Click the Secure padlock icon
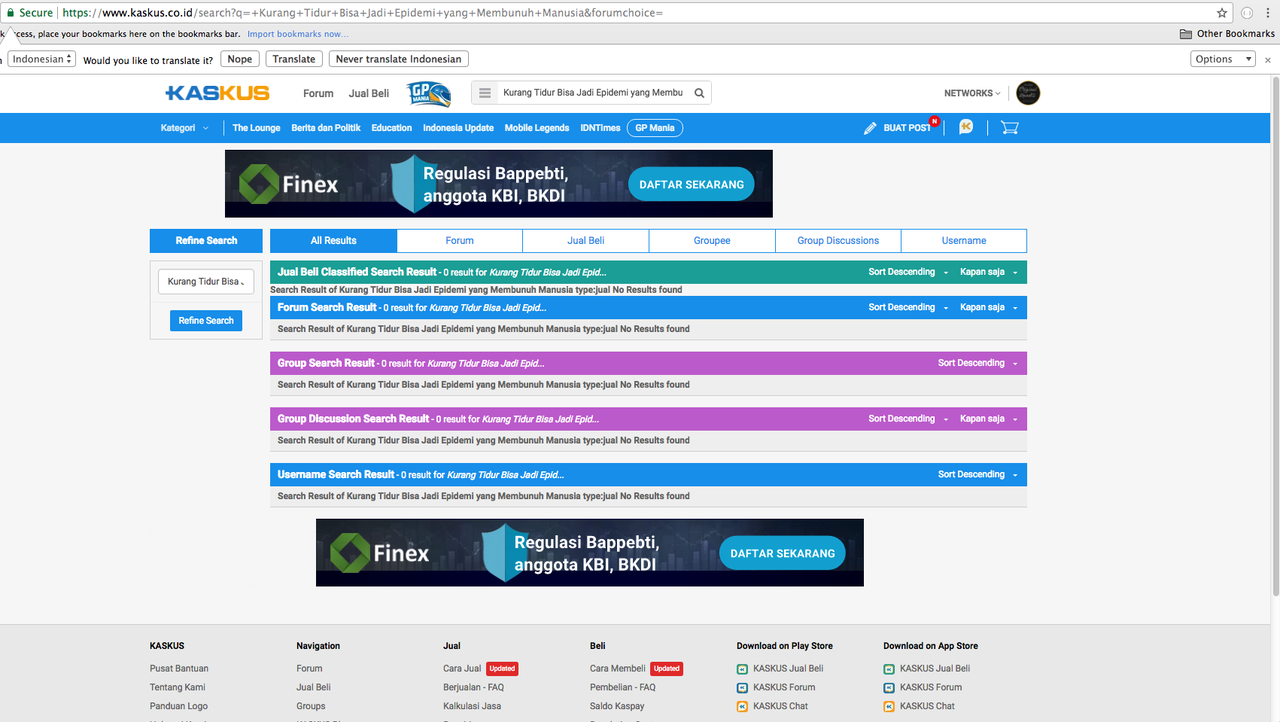The width and height of the screenshot is (1280, 722). (x=10, y=13)
